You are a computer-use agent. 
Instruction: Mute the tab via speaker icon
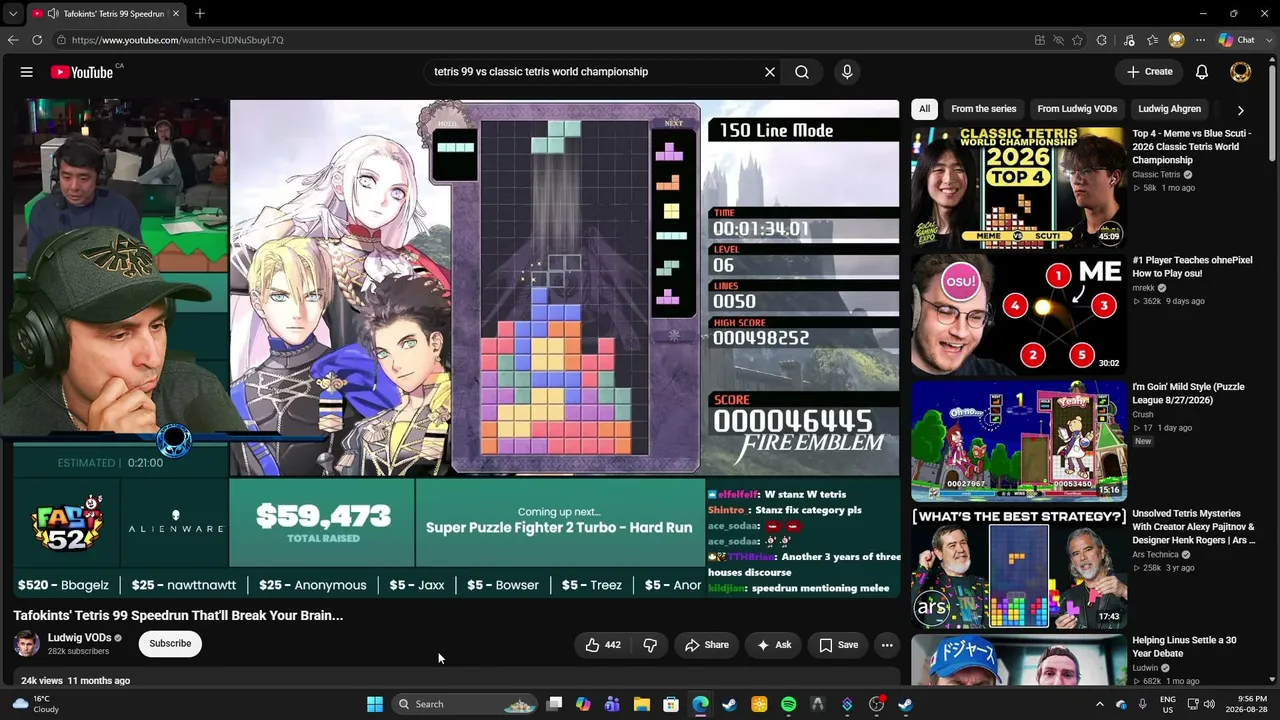tap(52, 14)
